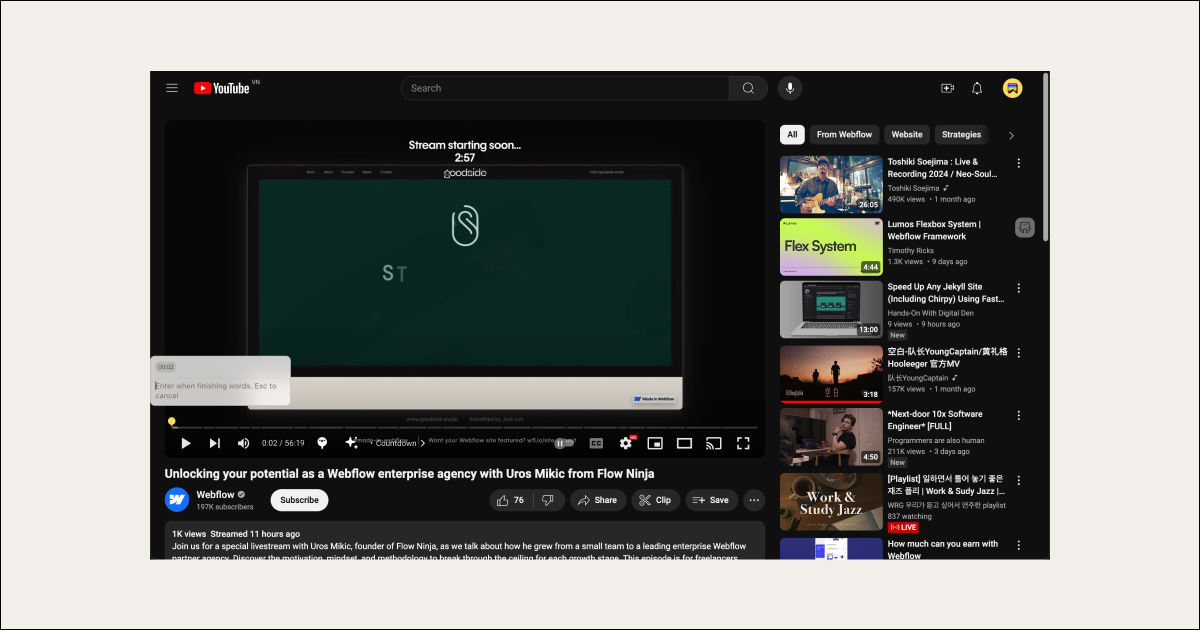Like the video with thumbs up
This screenshot has height=630, width=1200.
511,500
